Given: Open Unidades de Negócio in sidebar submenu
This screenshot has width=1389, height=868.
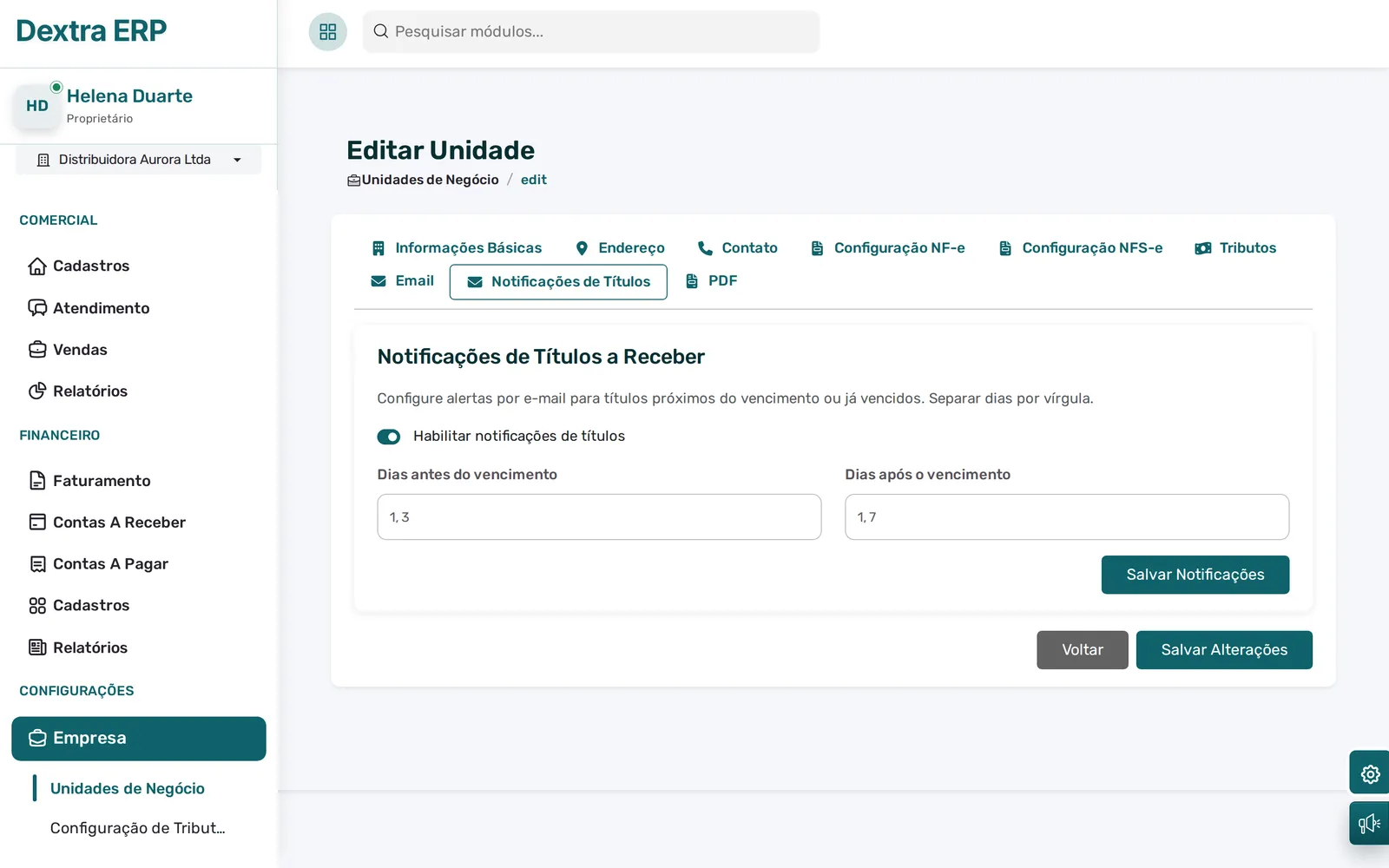Looking at the screenshot, I should point(128,788).
